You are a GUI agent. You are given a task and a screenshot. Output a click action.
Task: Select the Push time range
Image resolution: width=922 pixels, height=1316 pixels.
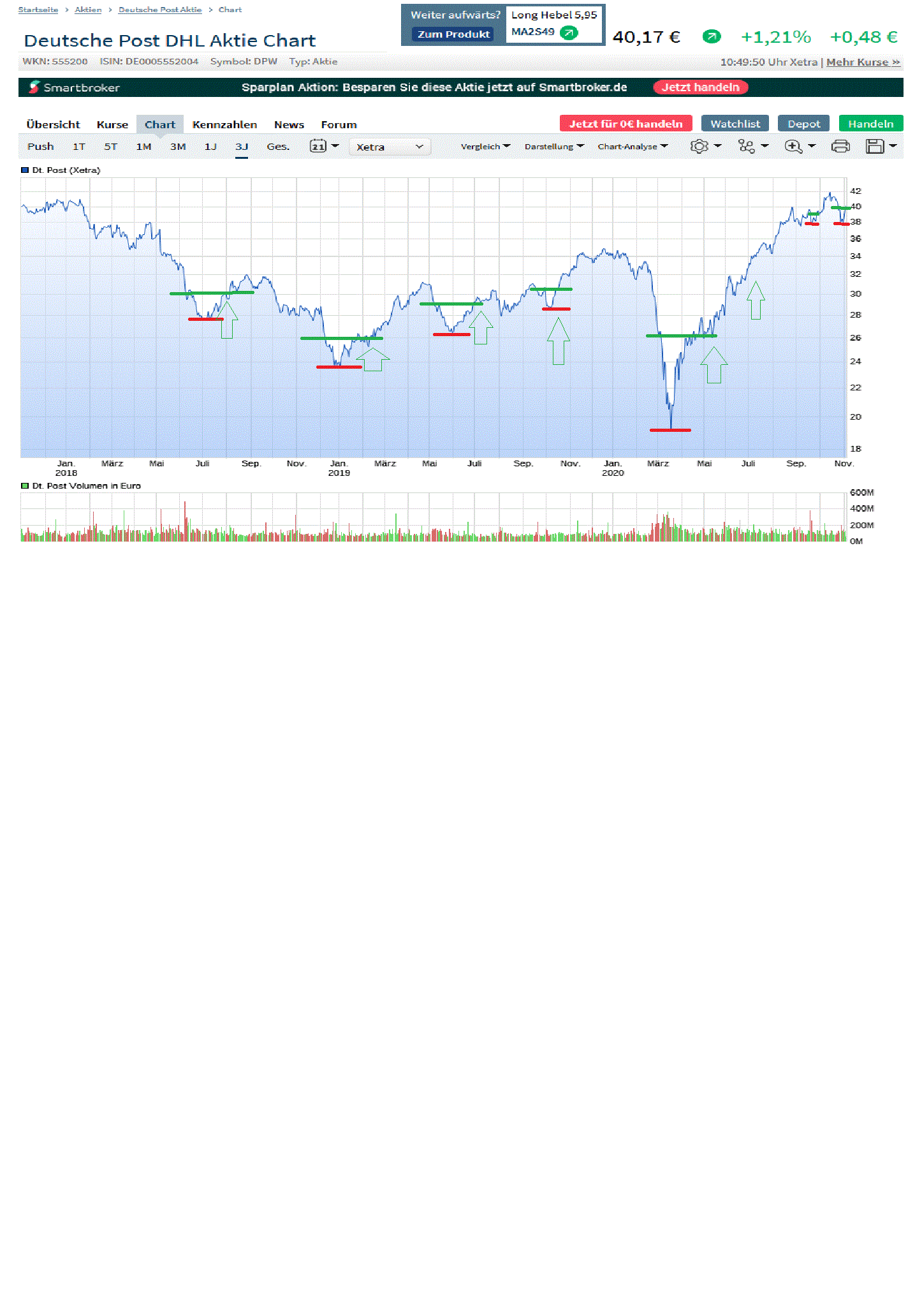pos(40,146)
